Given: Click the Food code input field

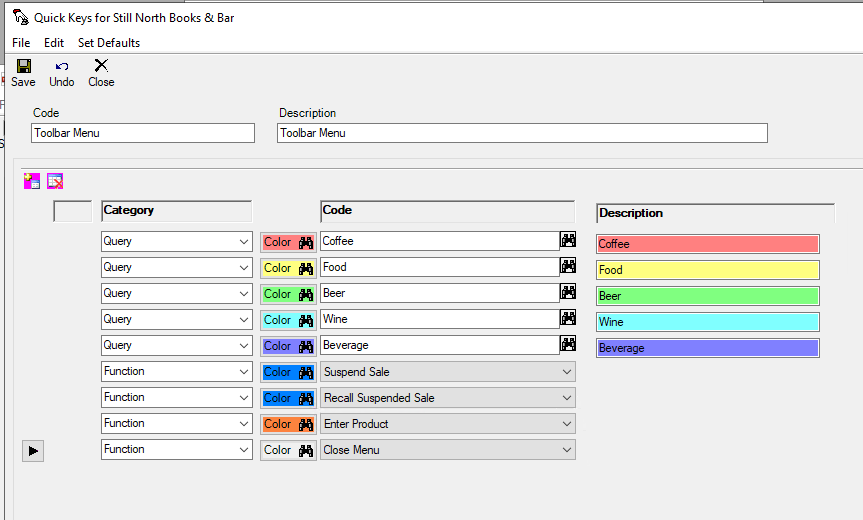Looking at the screenshot, I should tap(440, 267).
